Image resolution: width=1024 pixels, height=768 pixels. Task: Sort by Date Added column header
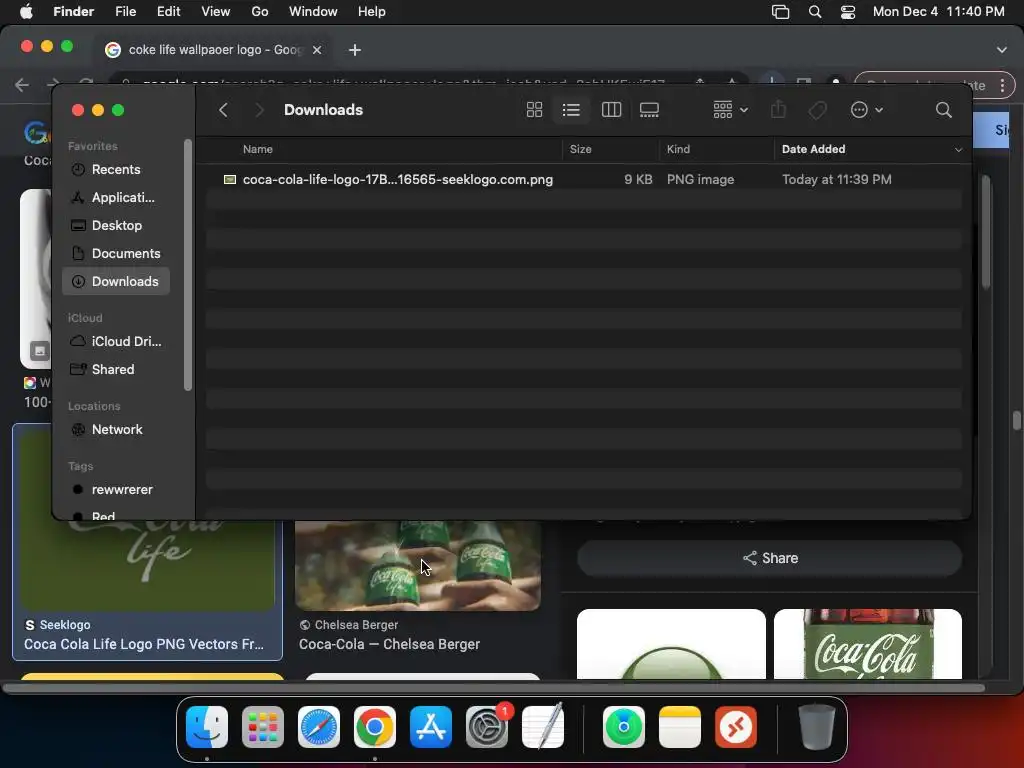coord(813,149)
